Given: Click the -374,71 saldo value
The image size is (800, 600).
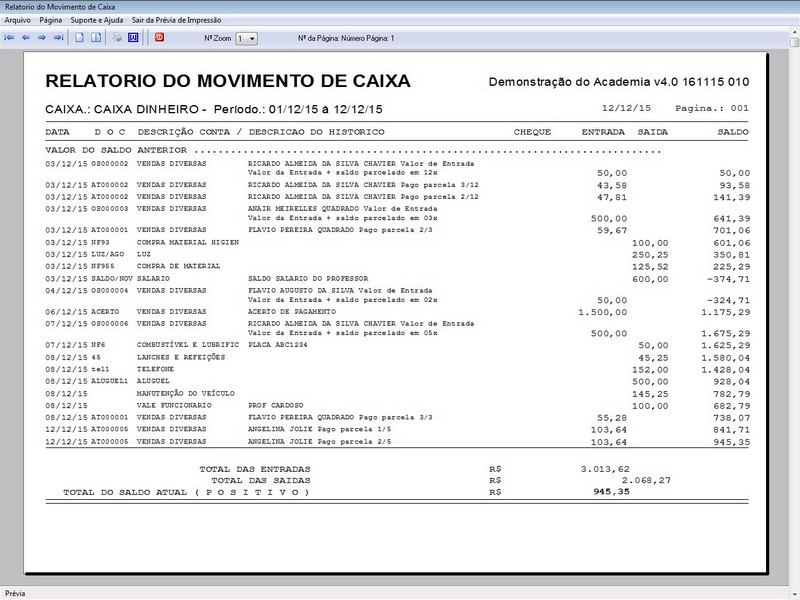Looking at the screenshot, I should (728, 279).
